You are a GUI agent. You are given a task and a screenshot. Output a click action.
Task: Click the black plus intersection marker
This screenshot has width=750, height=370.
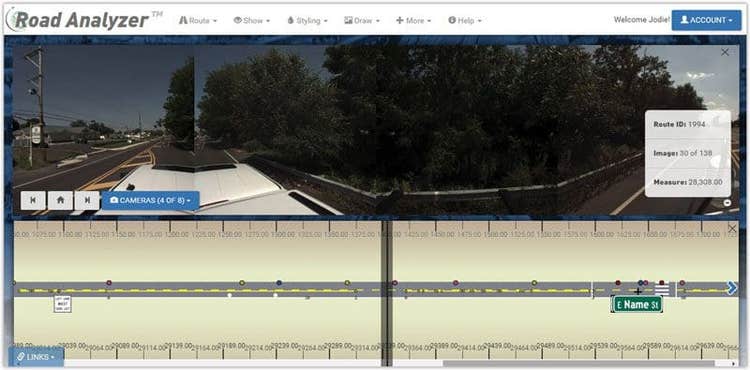638,291
